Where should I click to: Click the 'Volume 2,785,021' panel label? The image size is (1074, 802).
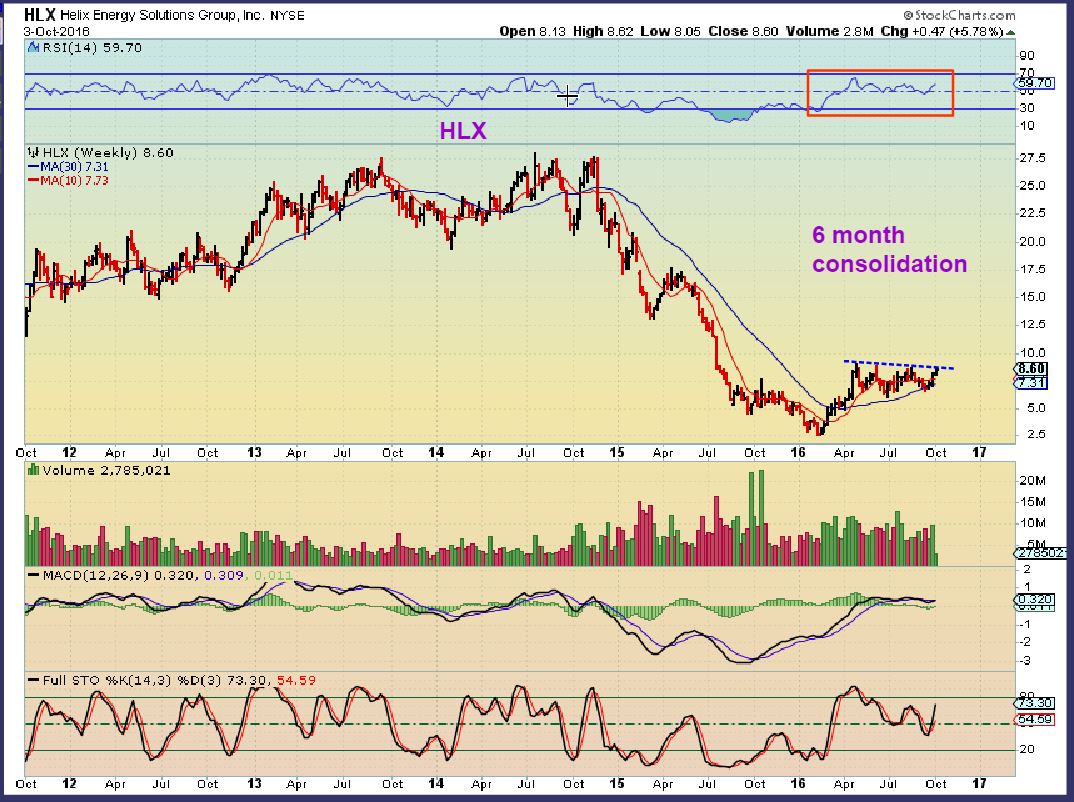(x=105, y=471)
